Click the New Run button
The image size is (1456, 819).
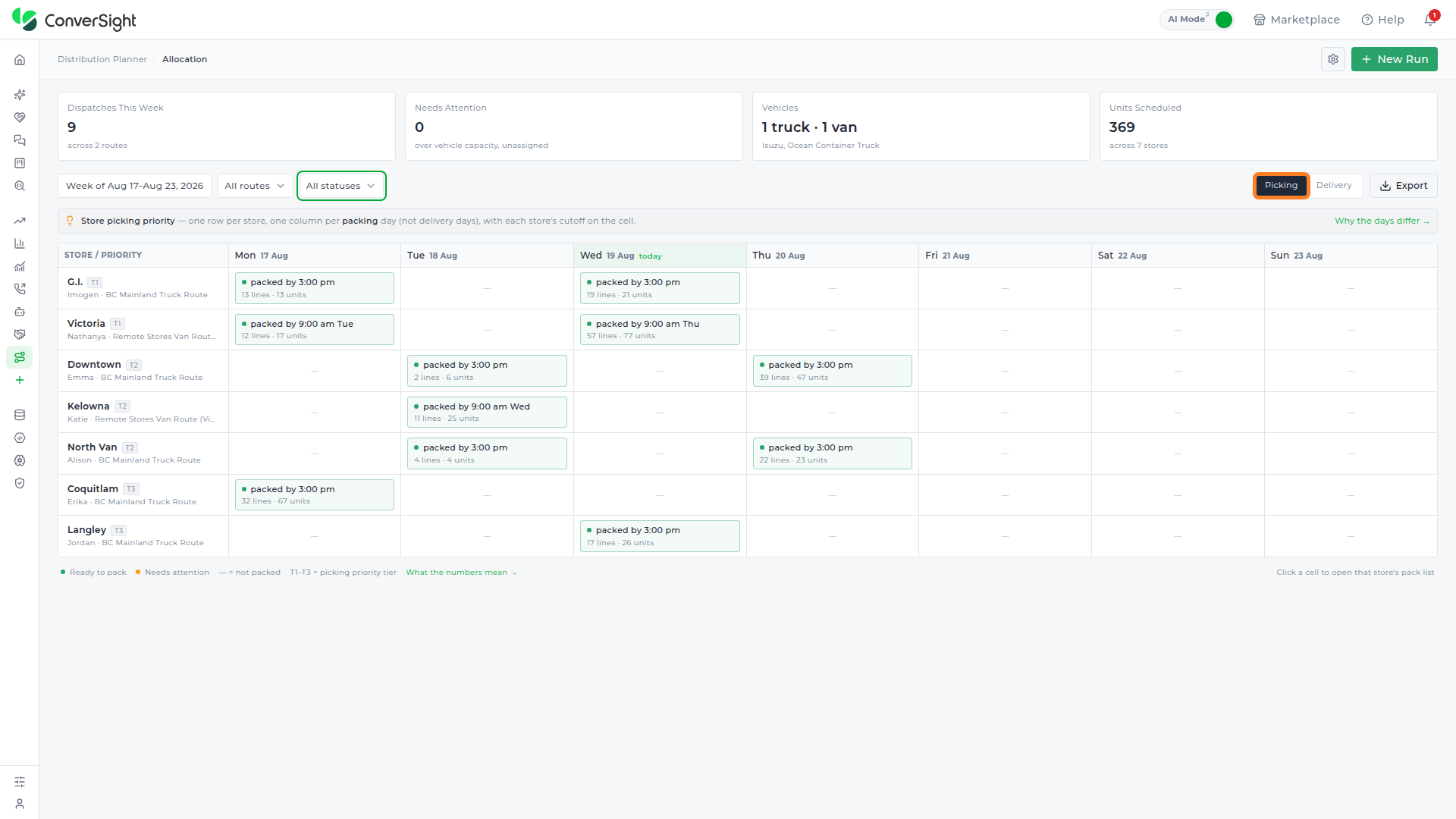click(x=1394, y=59)
